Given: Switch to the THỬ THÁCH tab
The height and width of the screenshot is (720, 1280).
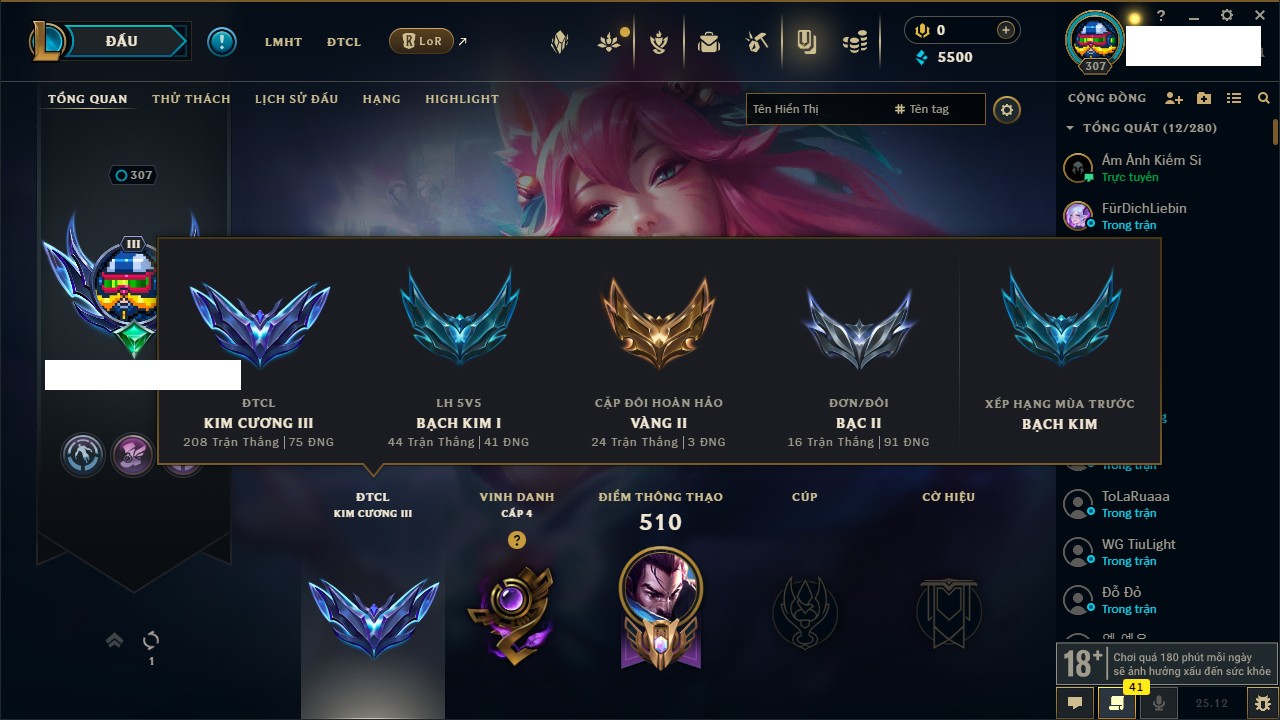Looking at the screenshot, I should click(x=191, y=99).
